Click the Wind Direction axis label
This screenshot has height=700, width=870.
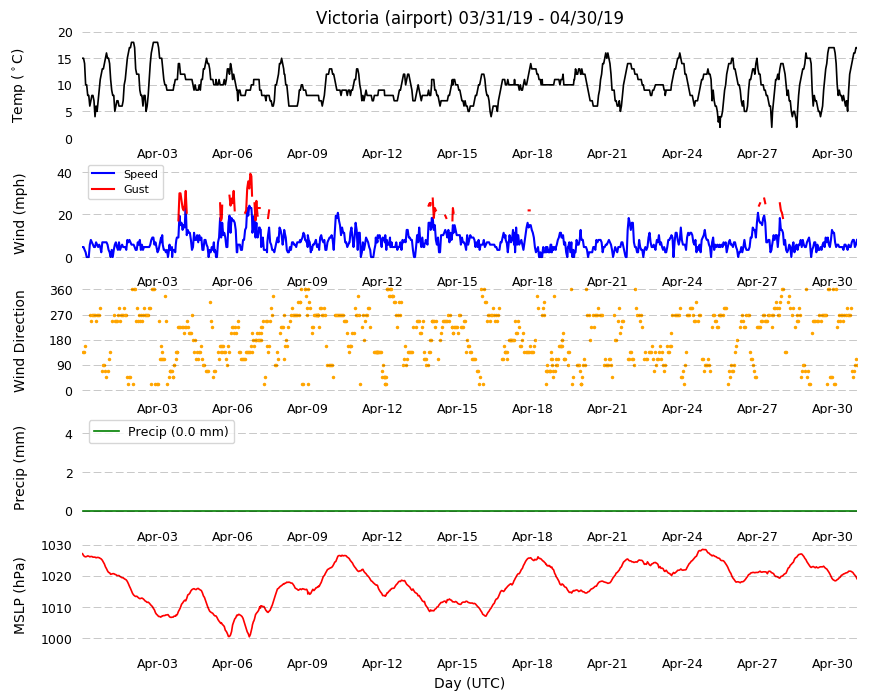(19, 342)
